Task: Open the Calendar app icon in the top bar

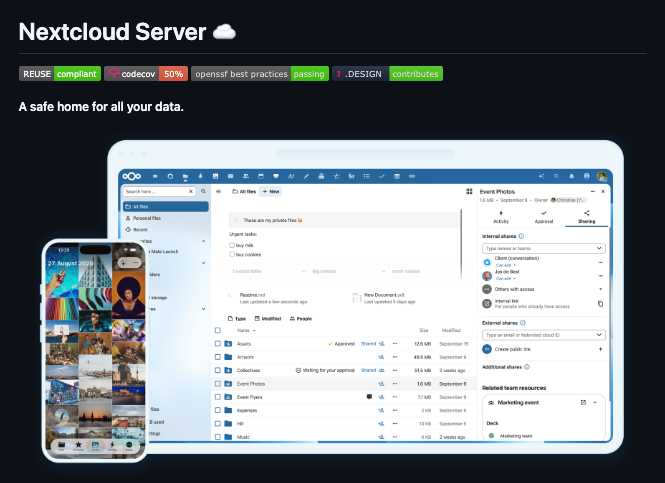Action: click(261, 176)
